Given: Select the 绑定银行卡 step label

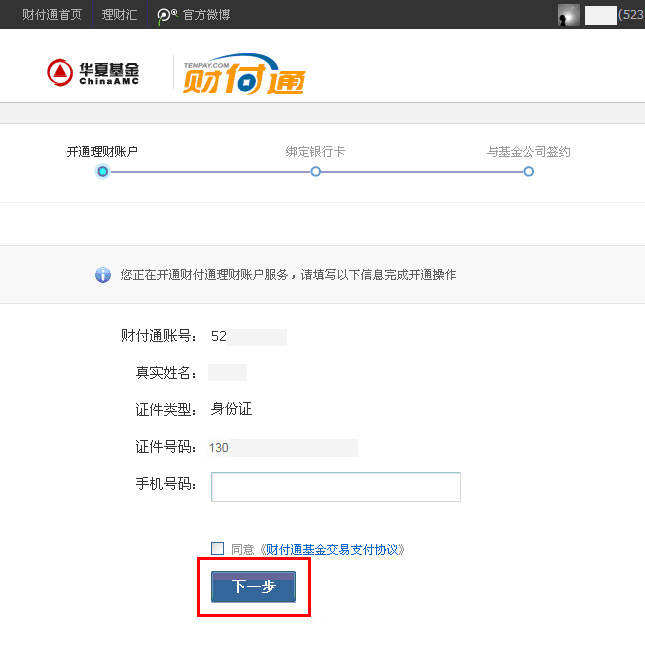Looking at the screenshot, I should pos(315,152).
